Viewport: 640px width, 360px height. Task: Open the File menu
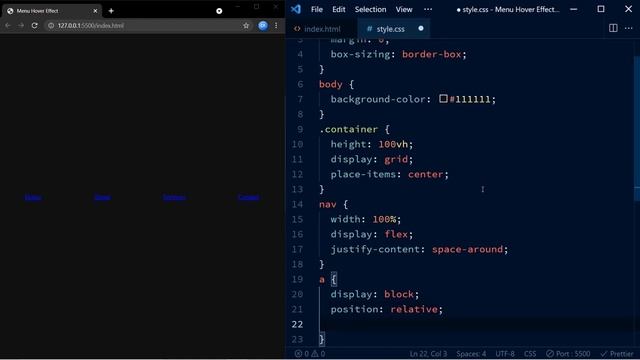pos(317,9)
